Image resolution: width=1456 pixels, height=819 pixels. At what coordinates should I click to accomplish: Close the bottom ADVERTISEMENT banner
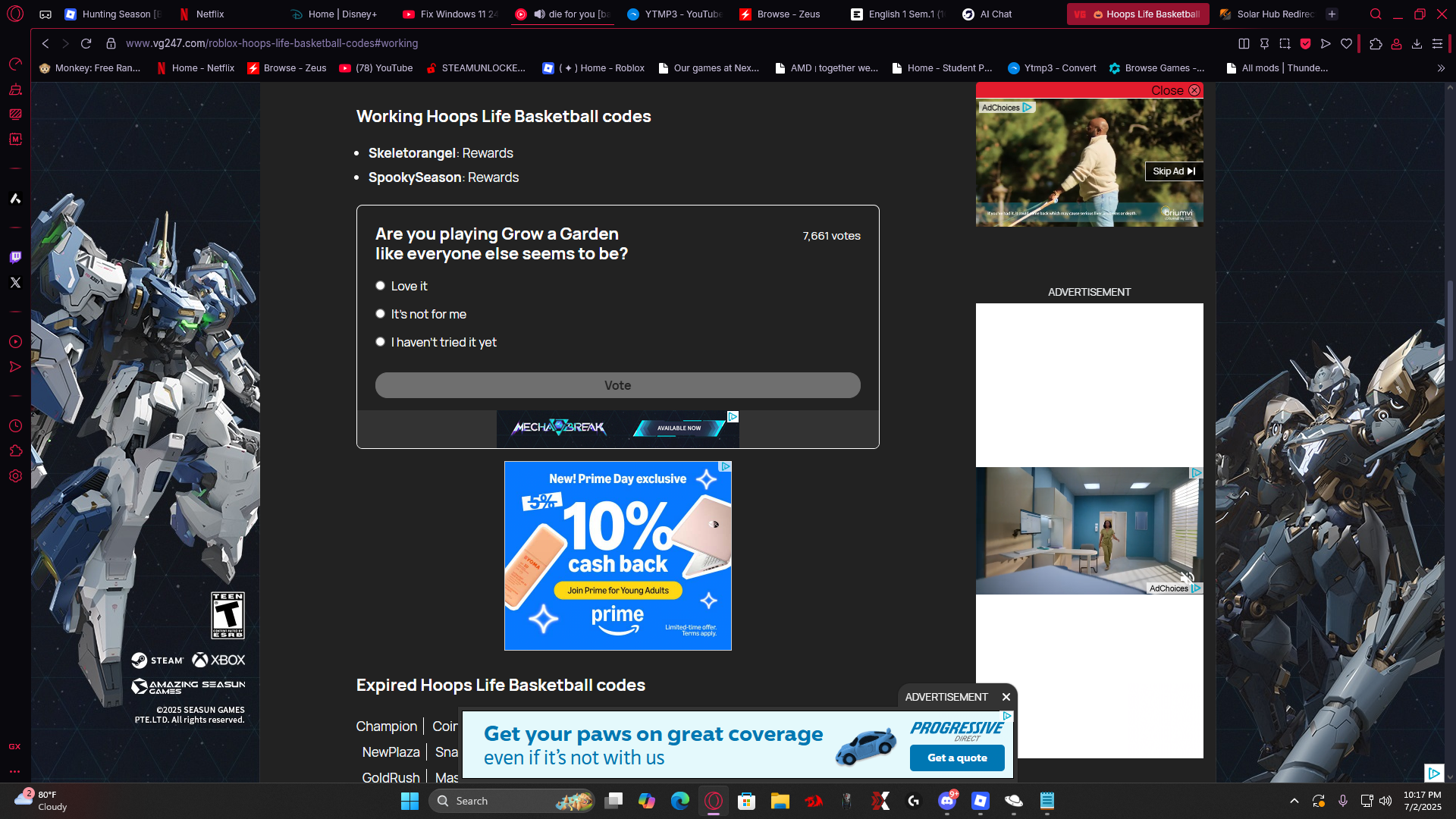[1006, 697]
